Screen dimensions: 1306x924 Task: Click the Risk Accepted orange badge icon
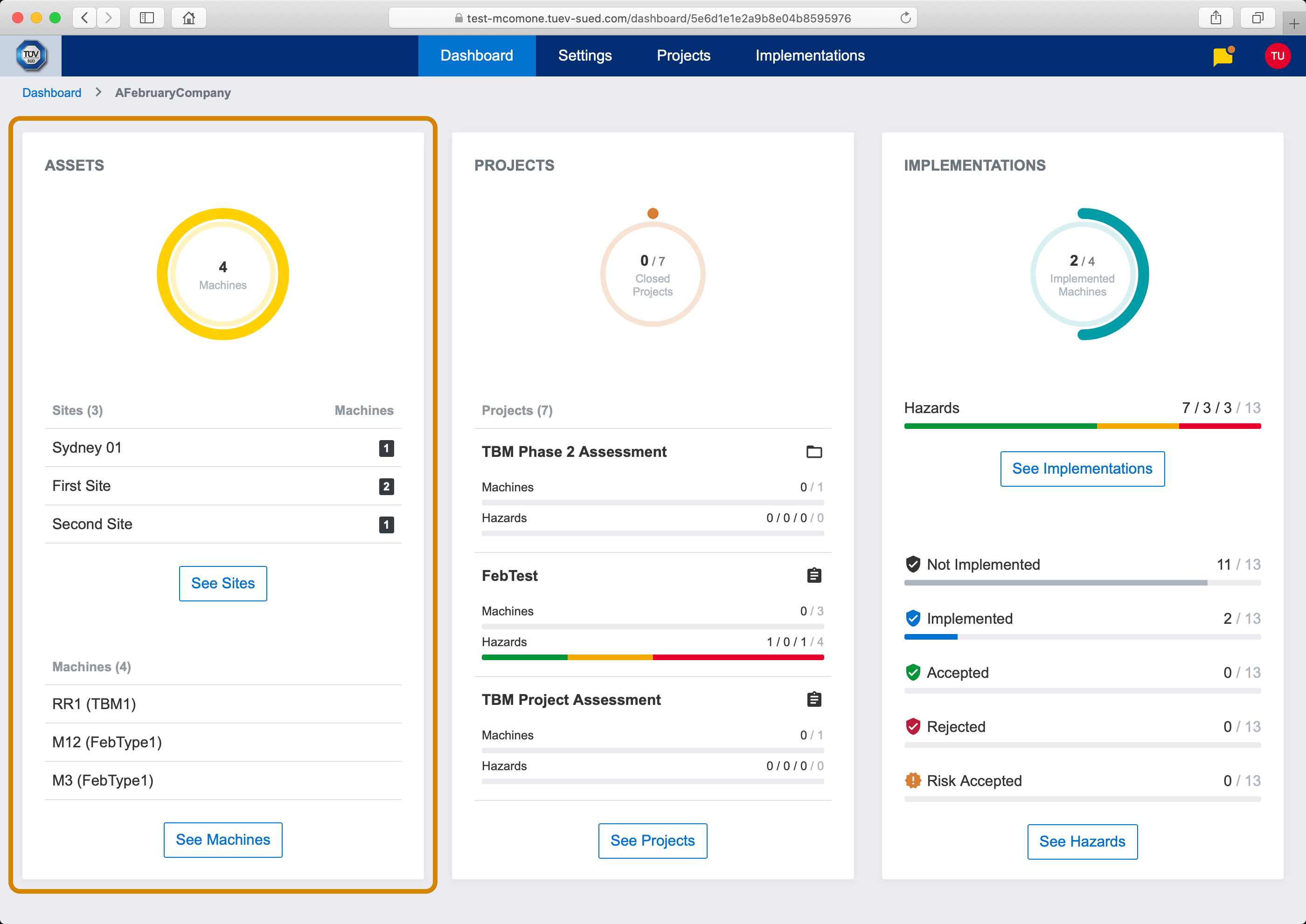(x=913, y=780)
